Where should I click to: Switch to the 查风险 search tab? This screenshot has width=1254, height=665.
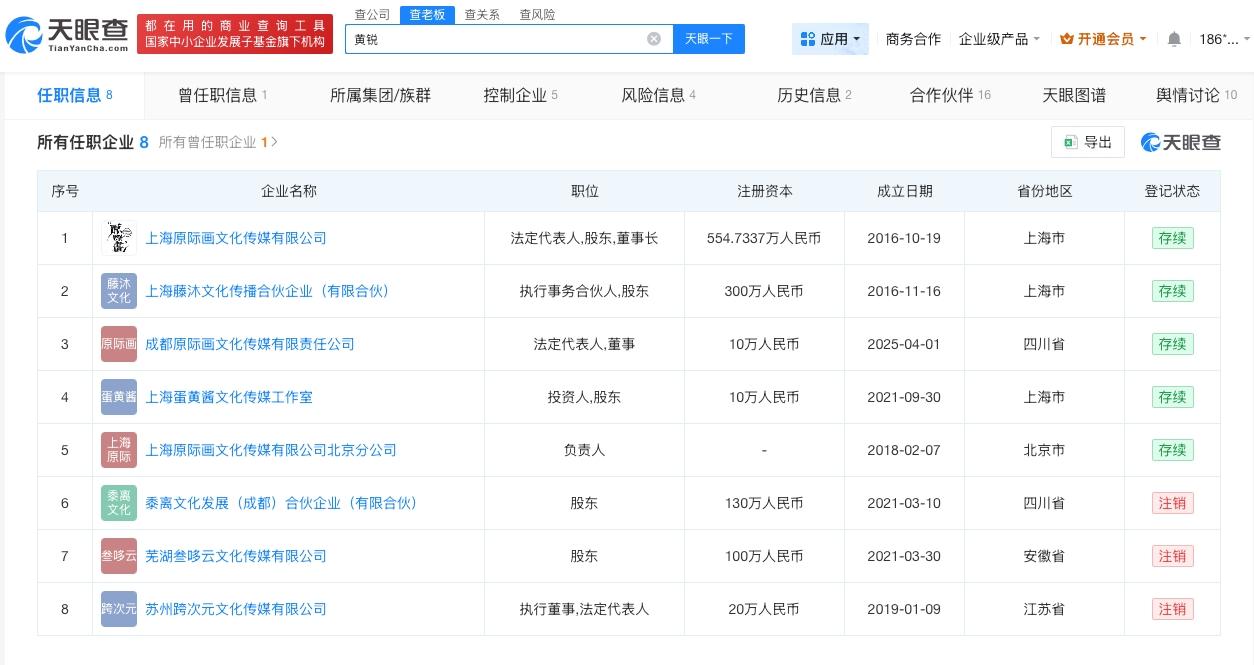[x=537, y=15]
